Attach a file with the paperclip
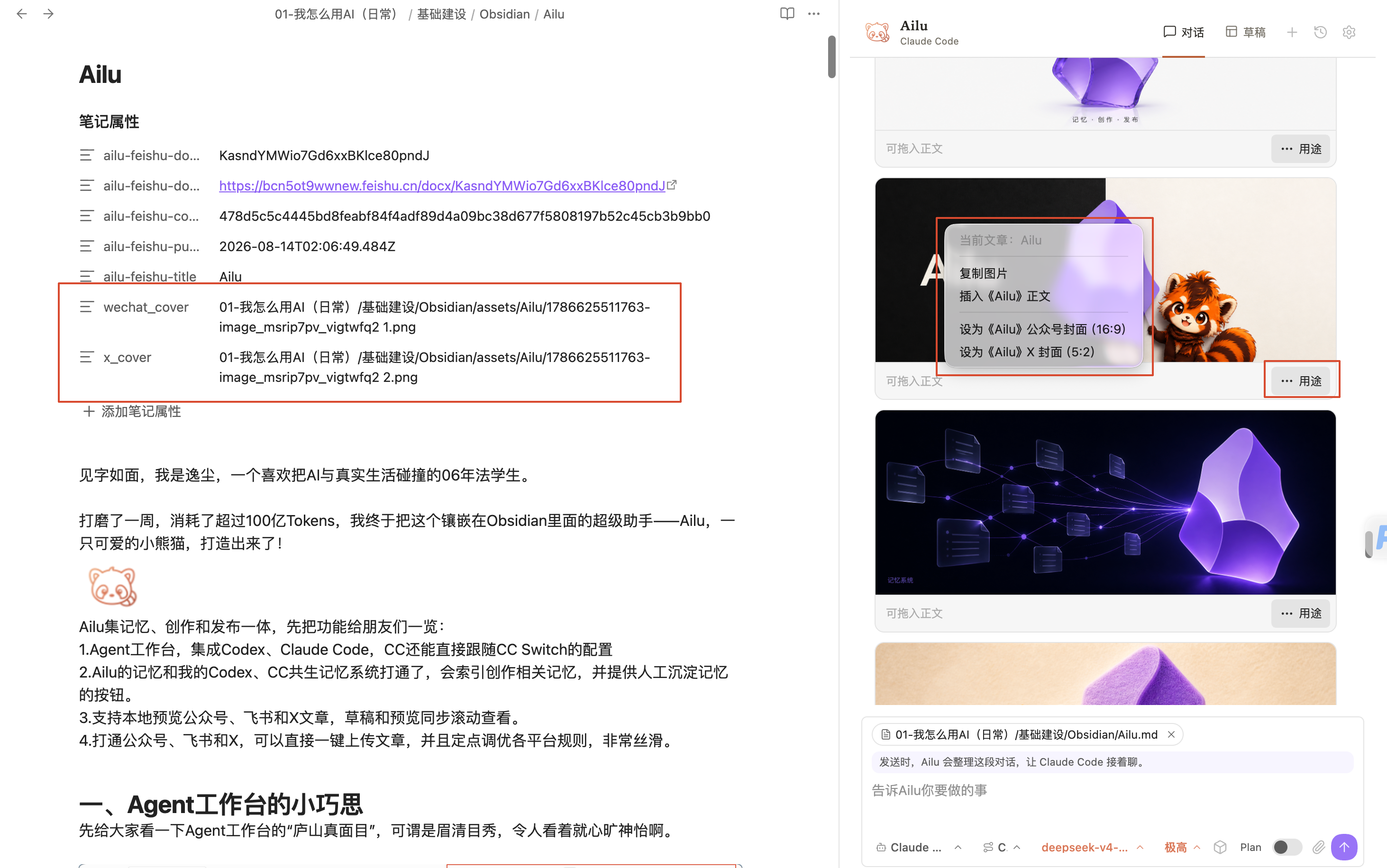The width and height of the screenshot is (1387, 868). (1318, 847)
